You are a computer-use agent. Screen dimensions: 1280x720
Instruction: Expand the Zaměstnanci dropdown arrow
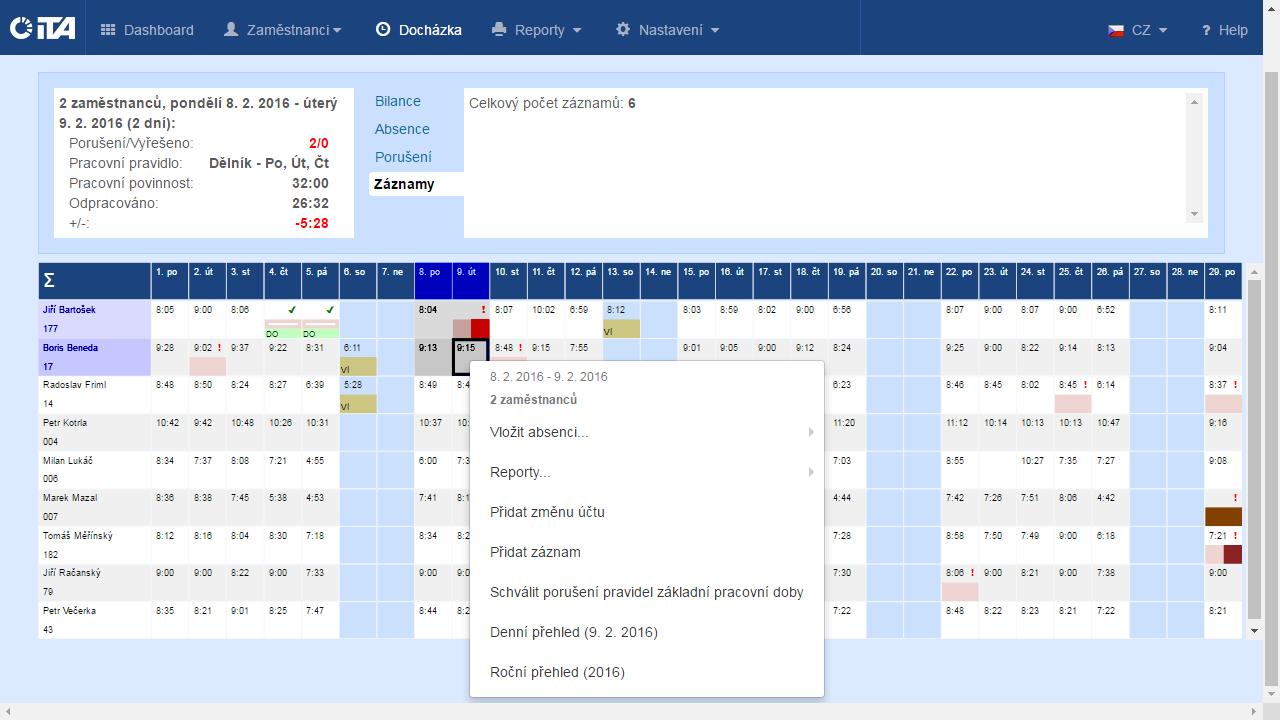pyautogui.click(x=337, y=31)
